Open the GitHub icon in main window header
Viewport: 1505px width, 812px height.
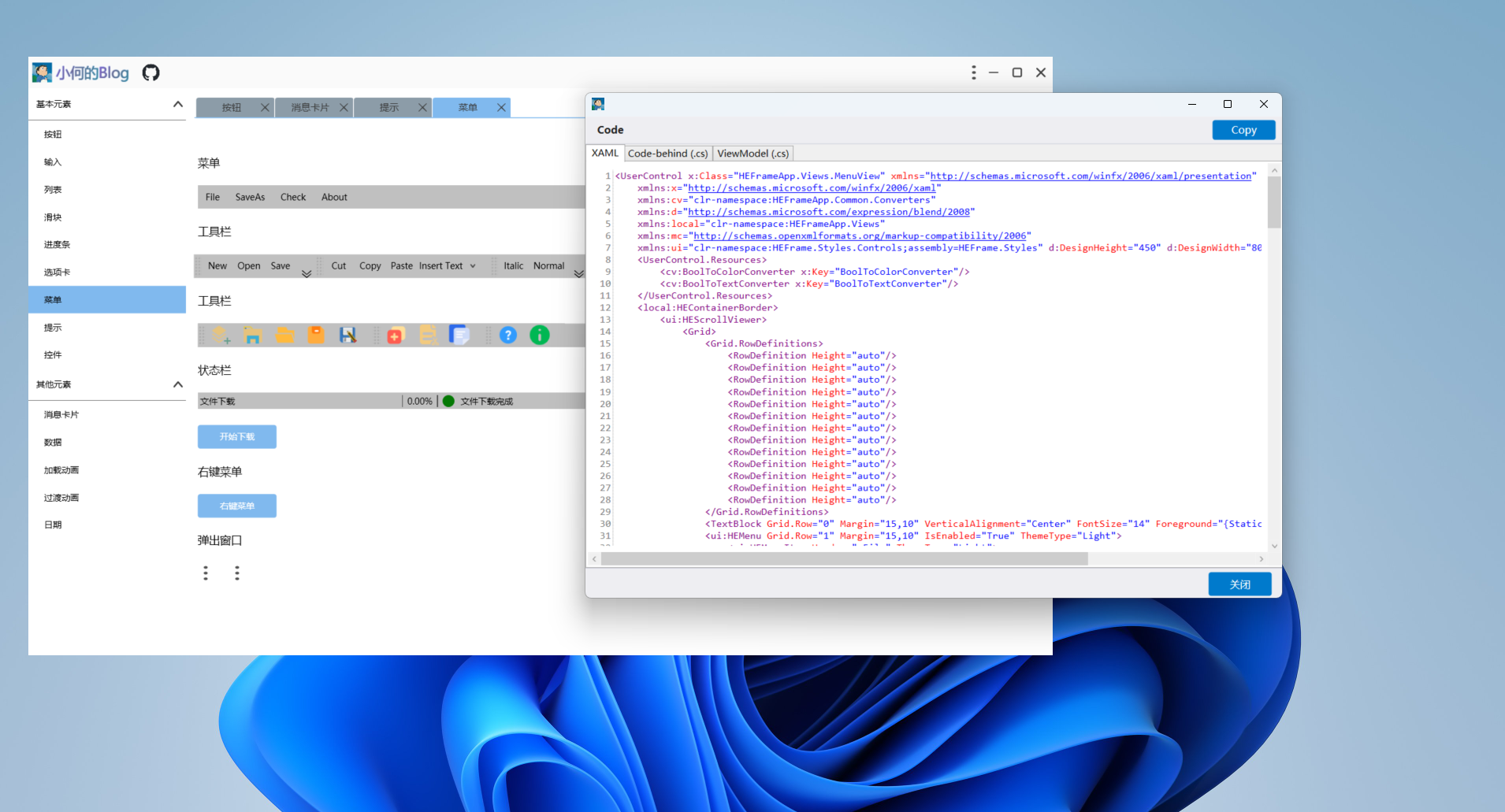tap(150, 72)
